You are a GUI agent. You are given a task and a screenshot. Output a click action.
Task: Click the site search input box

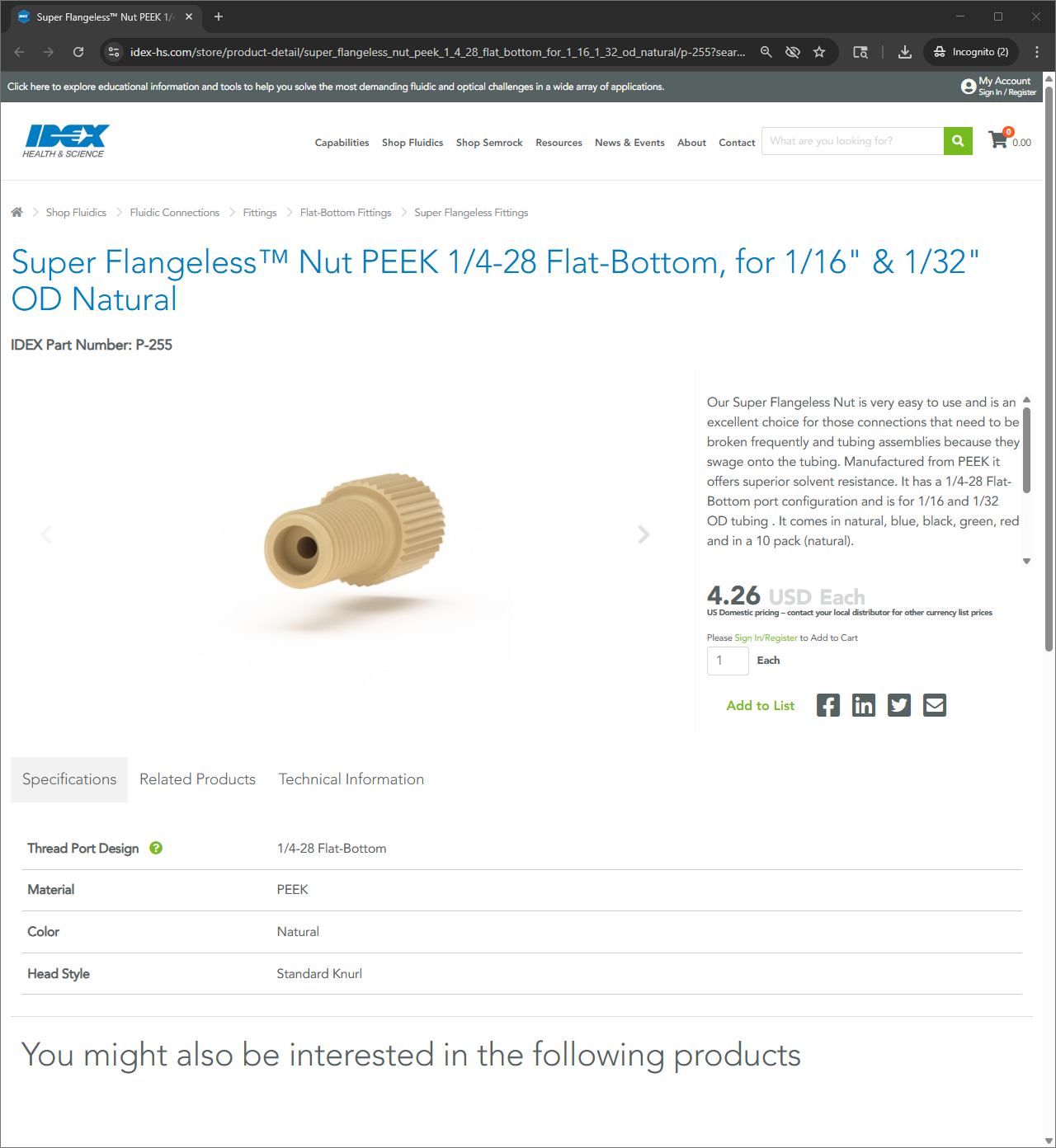pos(852,141)
